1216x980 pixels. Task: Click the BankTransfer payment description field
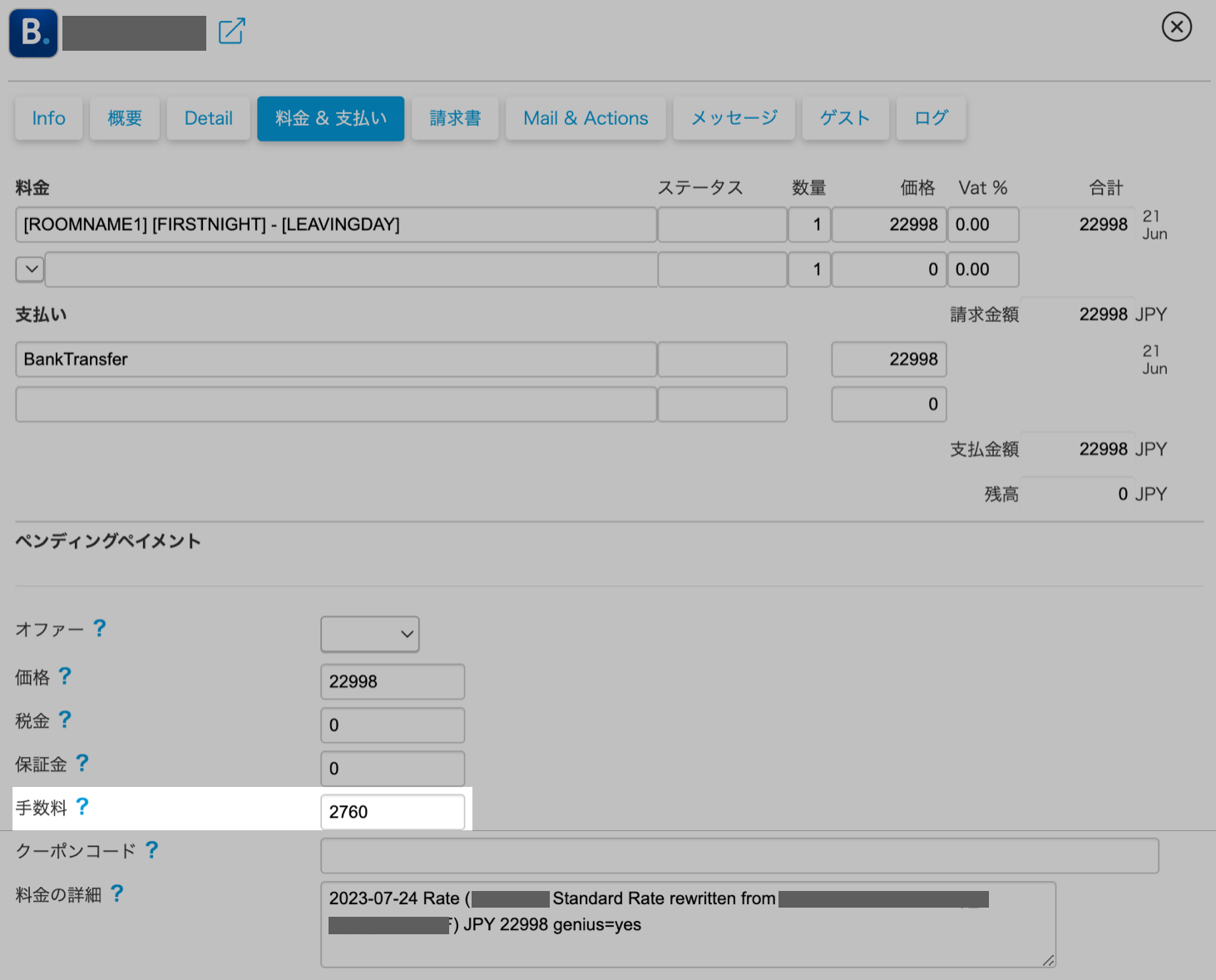[335, 359]
